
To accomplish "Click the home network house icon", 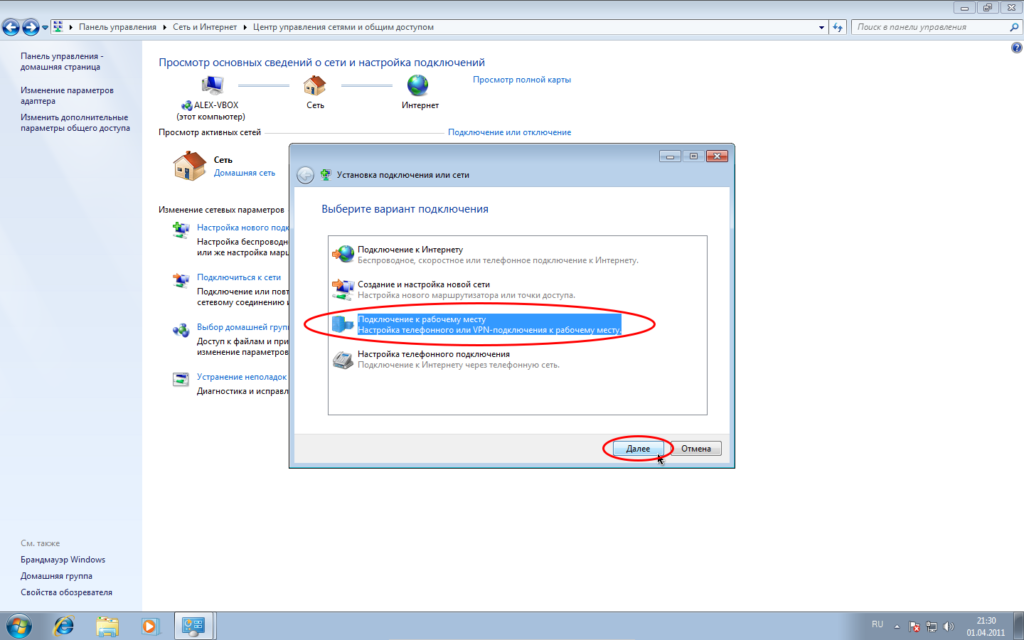I will pos(189,165).
